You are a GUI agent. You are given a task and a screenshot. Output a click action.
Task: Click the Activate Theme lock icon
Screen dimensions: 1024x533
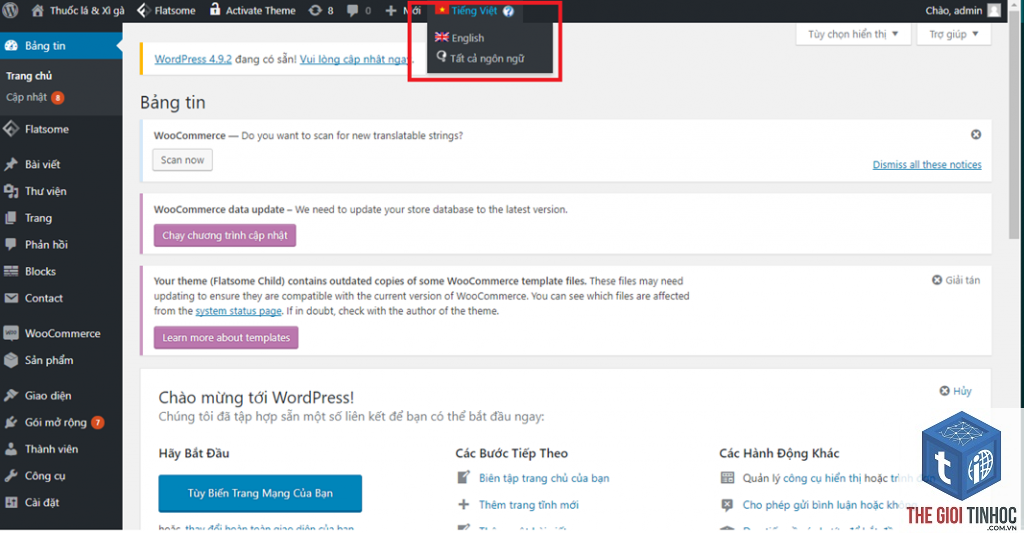[215, 9]
